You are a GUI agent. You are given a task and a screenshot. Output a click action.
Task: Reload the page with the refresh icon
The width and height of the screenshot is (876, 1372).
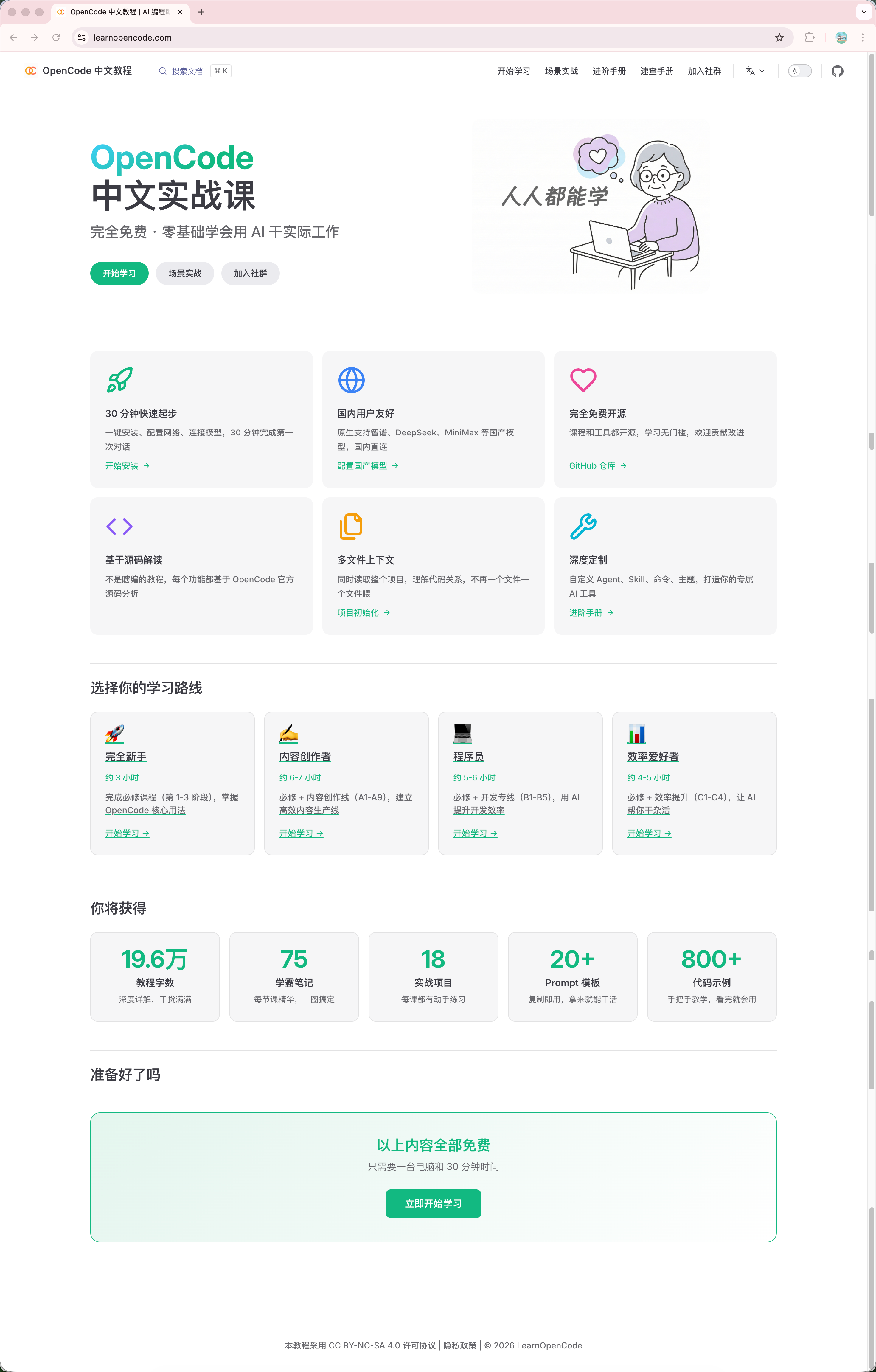tap(56, 38)
